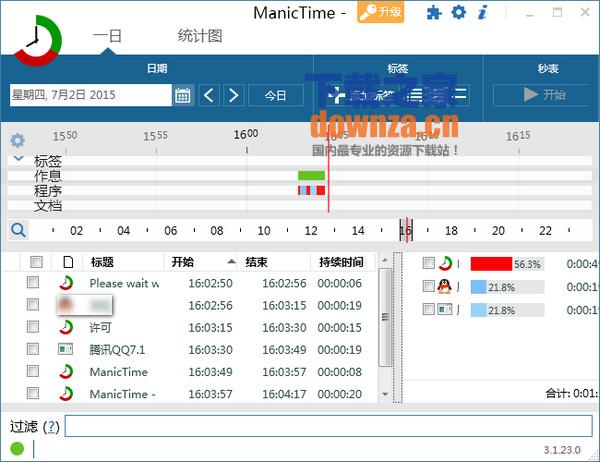Screen dimensions: 600x462
Task: Check the ManicTime - 16:03:57 row checkbox
Action: coord(33,393)
